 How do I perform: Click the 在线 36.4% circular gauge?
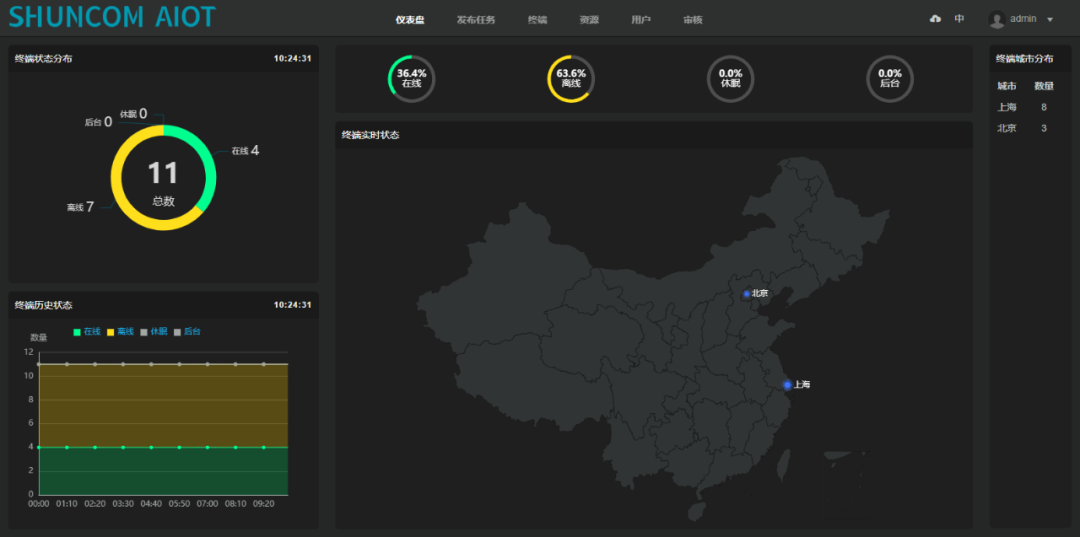pyautogui.click(x=411, y=78)
